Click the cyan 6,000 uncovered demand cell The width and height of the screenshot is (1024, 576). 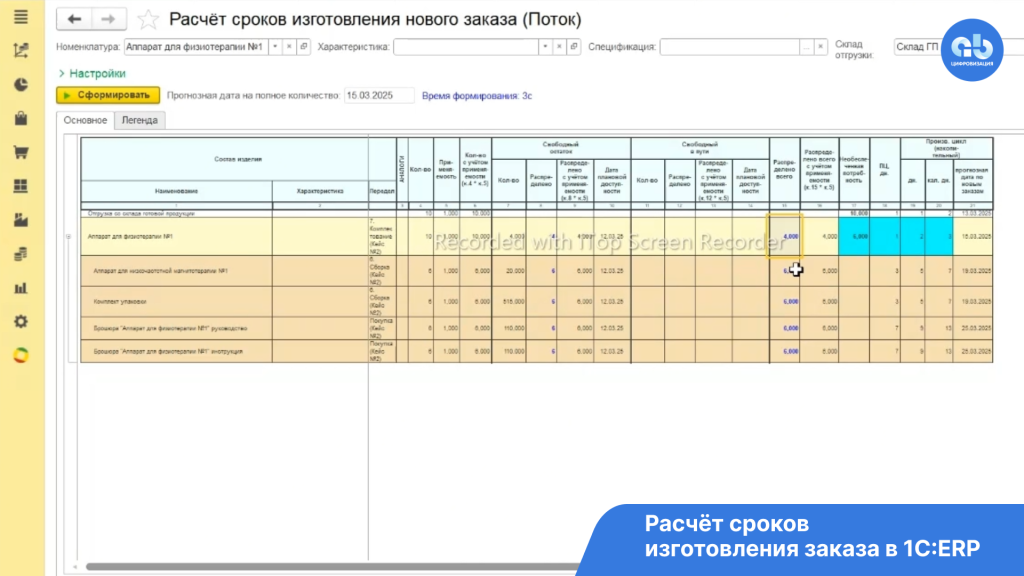coord(854,236)
